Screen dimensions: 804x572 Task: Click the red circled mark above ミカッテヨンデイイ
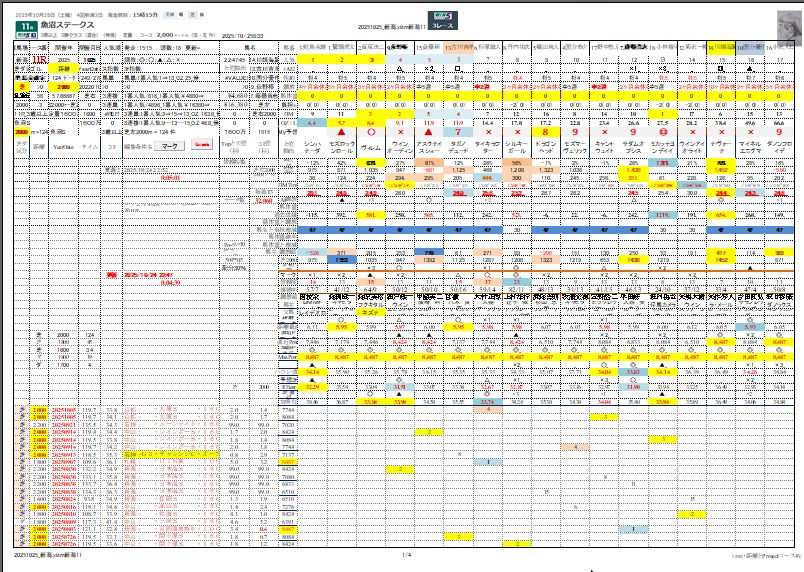(661, 132)
